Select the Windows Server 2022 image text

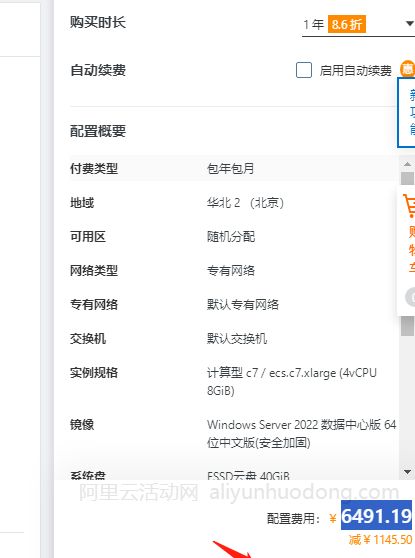tap(301, 433)
